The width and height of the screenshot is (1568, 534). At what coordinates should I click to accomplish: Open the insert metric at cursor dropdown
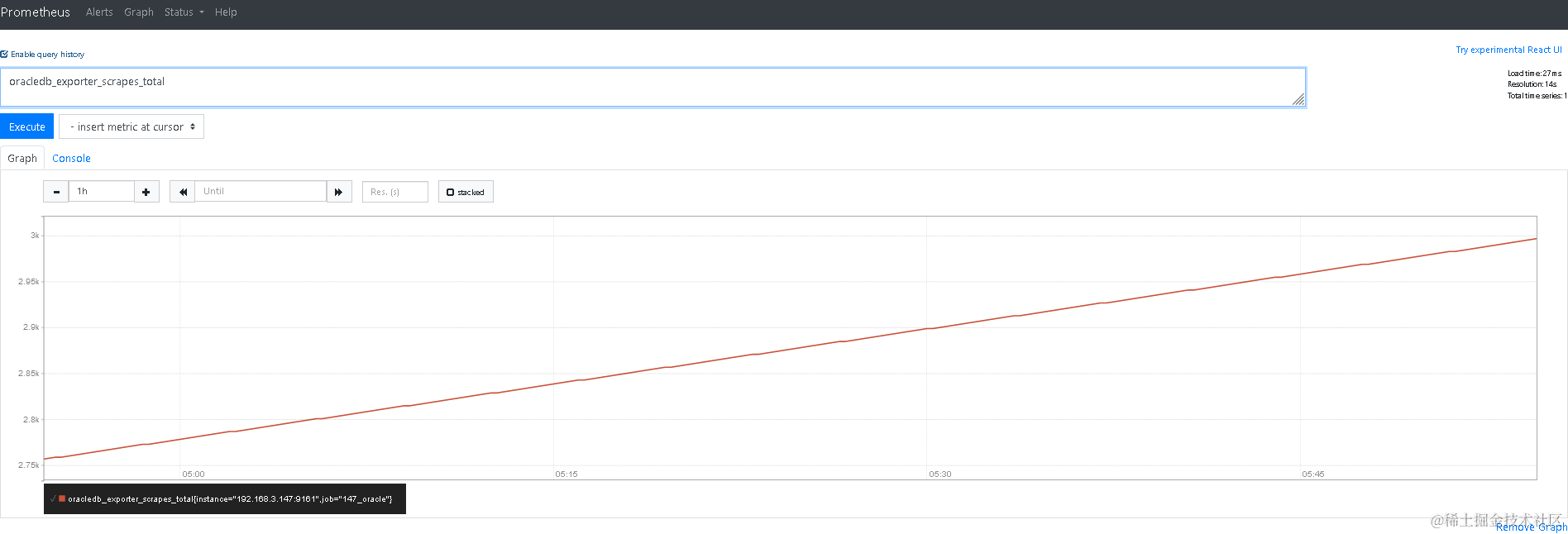click(131, 126)
